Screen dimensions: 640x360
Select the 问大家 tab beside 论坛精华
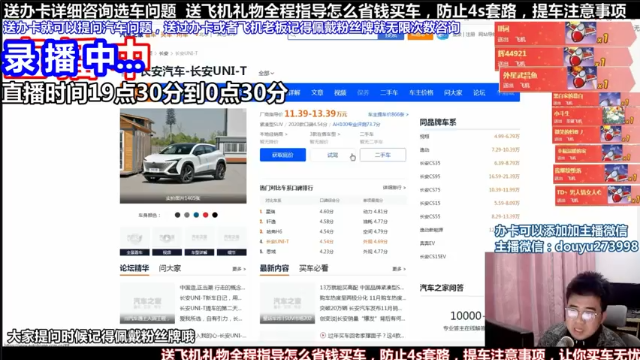(170, 268)
